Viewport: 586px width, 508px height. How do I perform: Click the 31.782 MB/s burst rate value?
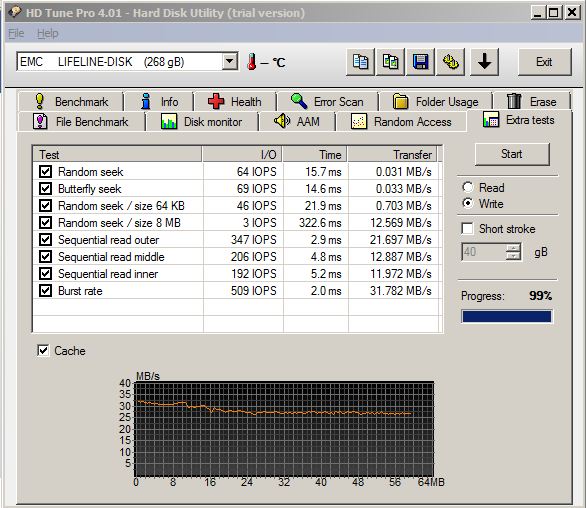[x=401, y=290]
